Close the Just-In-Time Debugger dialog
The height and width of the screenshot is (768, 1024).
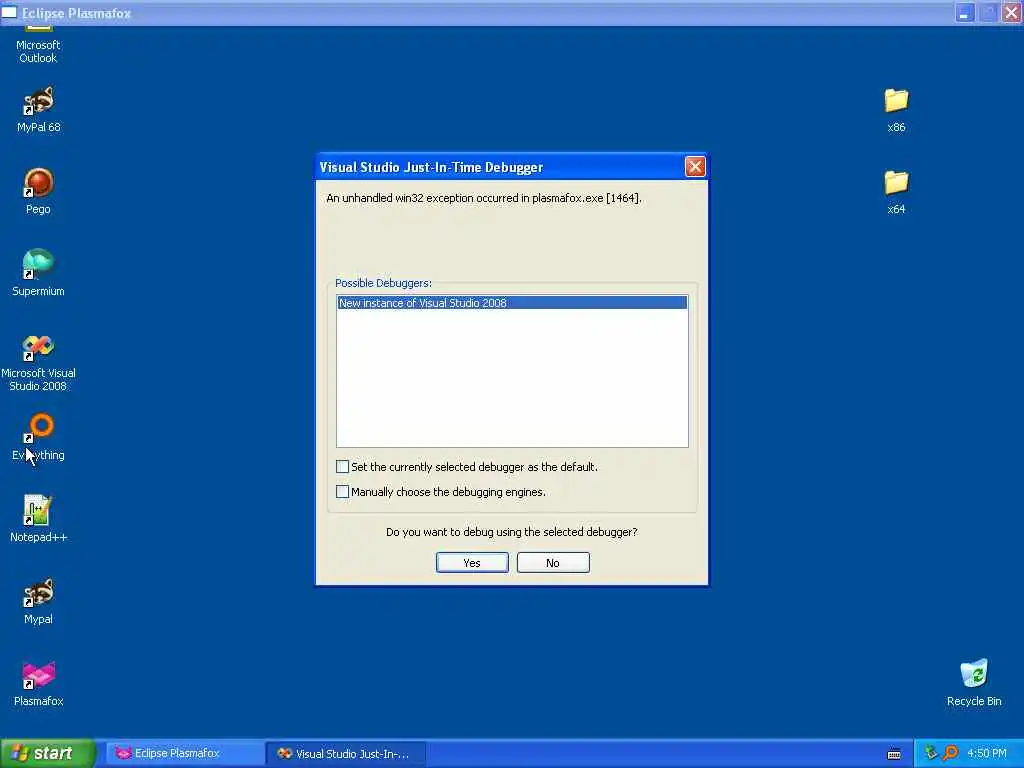click(x=695, y=167)
